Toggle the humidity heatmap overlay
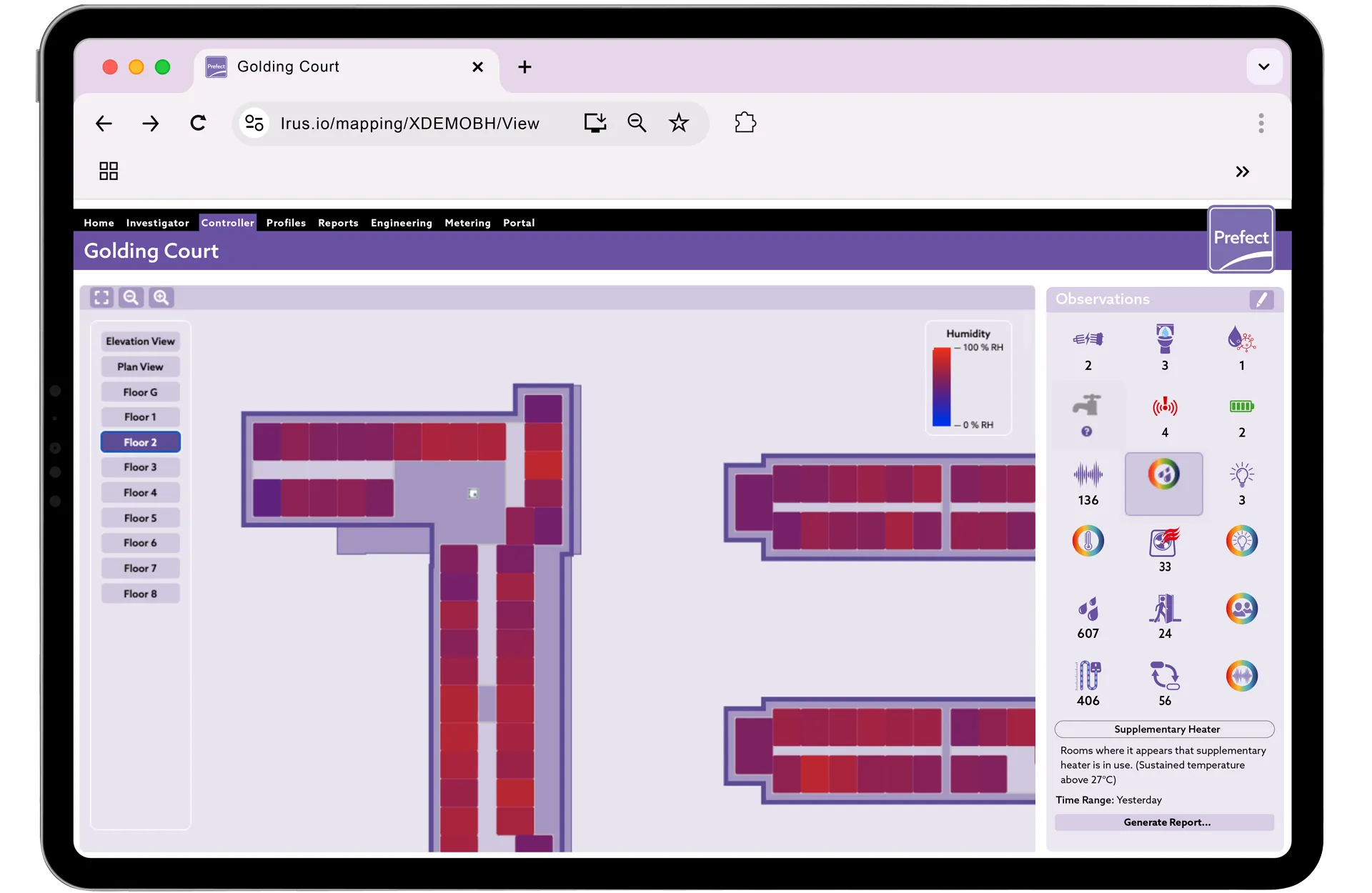The image size is (1372, 893). (1163, 475)
